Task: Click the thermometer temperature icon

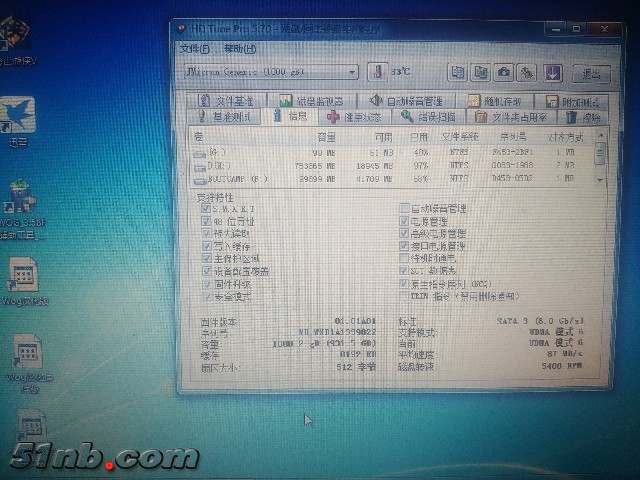Action: pyautogui.click(x=377, y=72)
